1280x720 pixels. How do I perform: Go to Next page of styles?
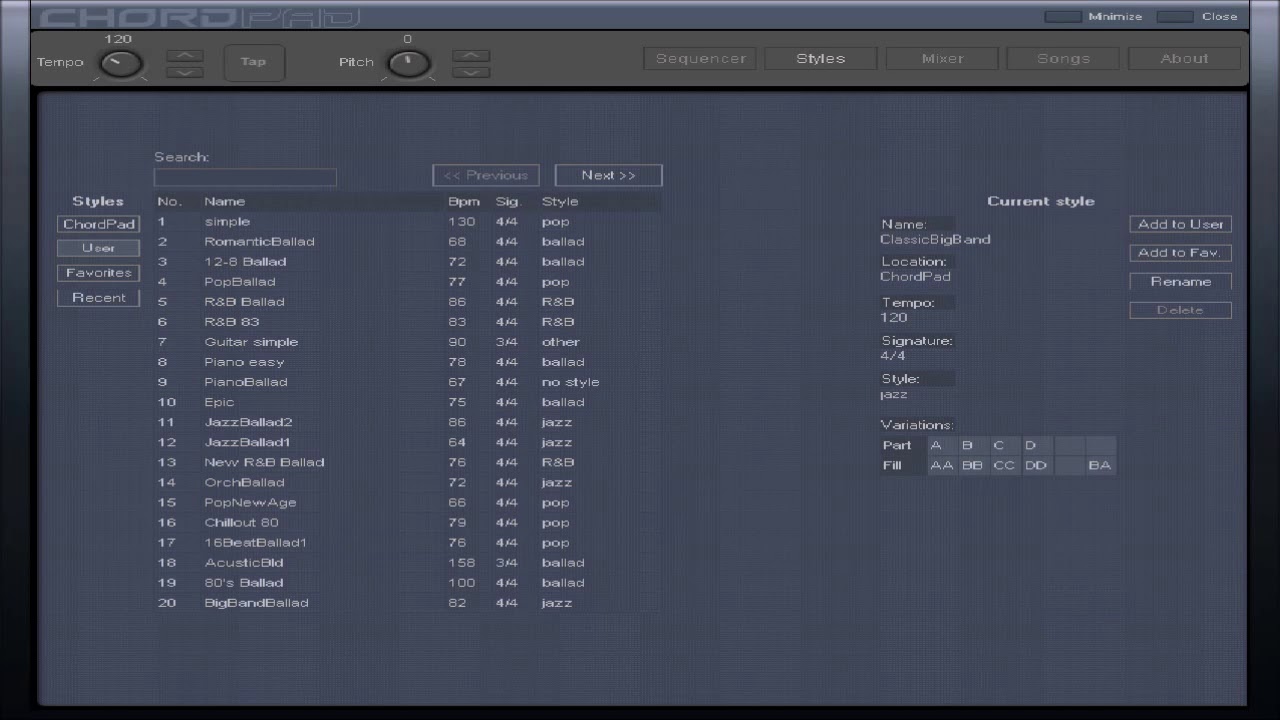(x=609, y=175)
